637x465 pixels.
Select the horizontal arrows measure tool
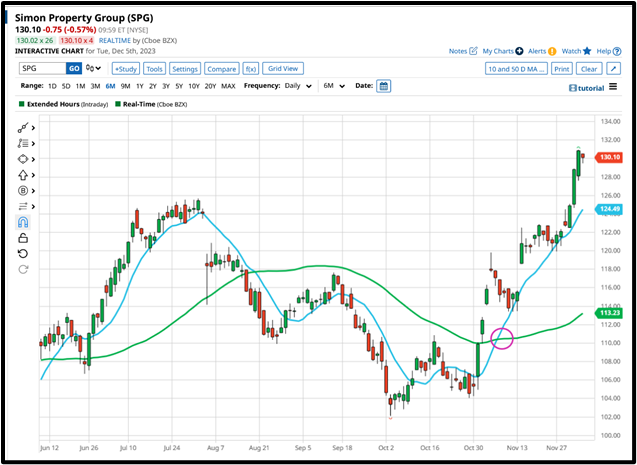(x=23, y=206)
